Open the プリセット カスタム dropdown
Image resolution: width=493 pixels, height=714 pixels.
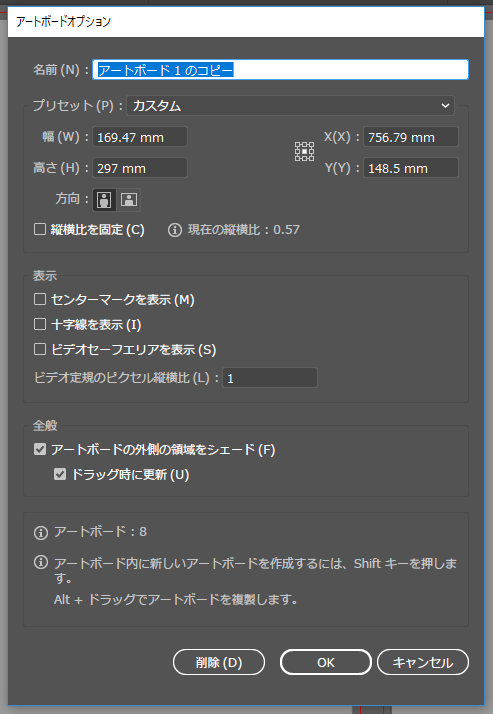290,106
